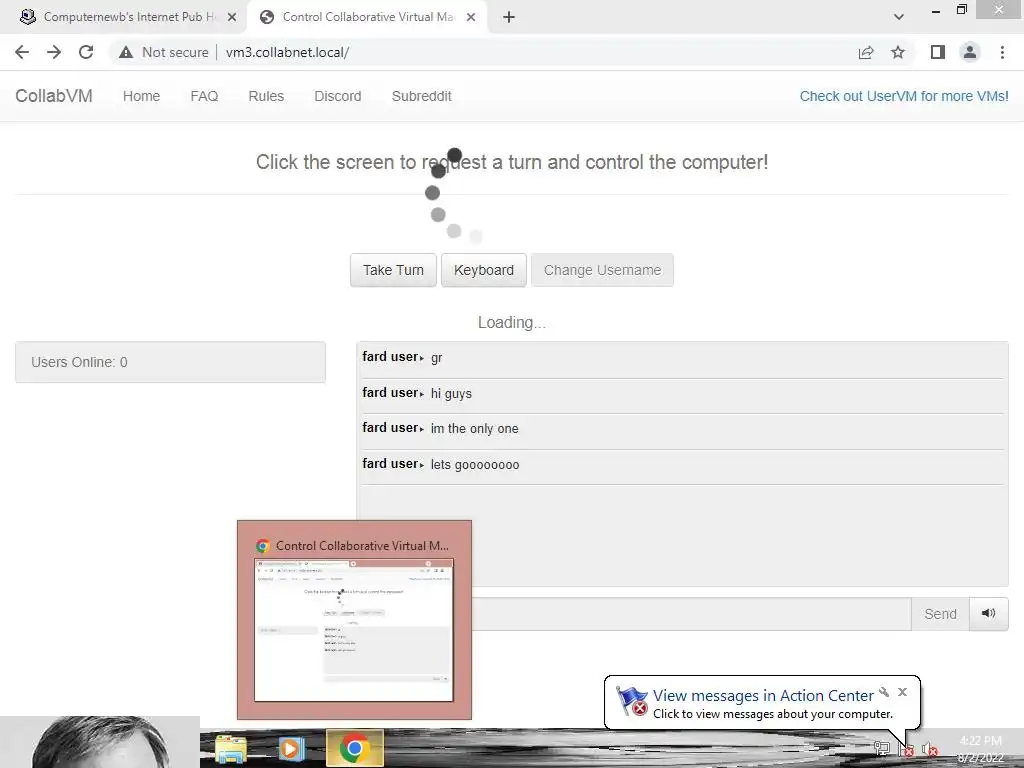Image resolution: width=1024 pixels, height=768 pixels.
Task: Open the Chrome profile avatar
Action: [x=970, y=52]
